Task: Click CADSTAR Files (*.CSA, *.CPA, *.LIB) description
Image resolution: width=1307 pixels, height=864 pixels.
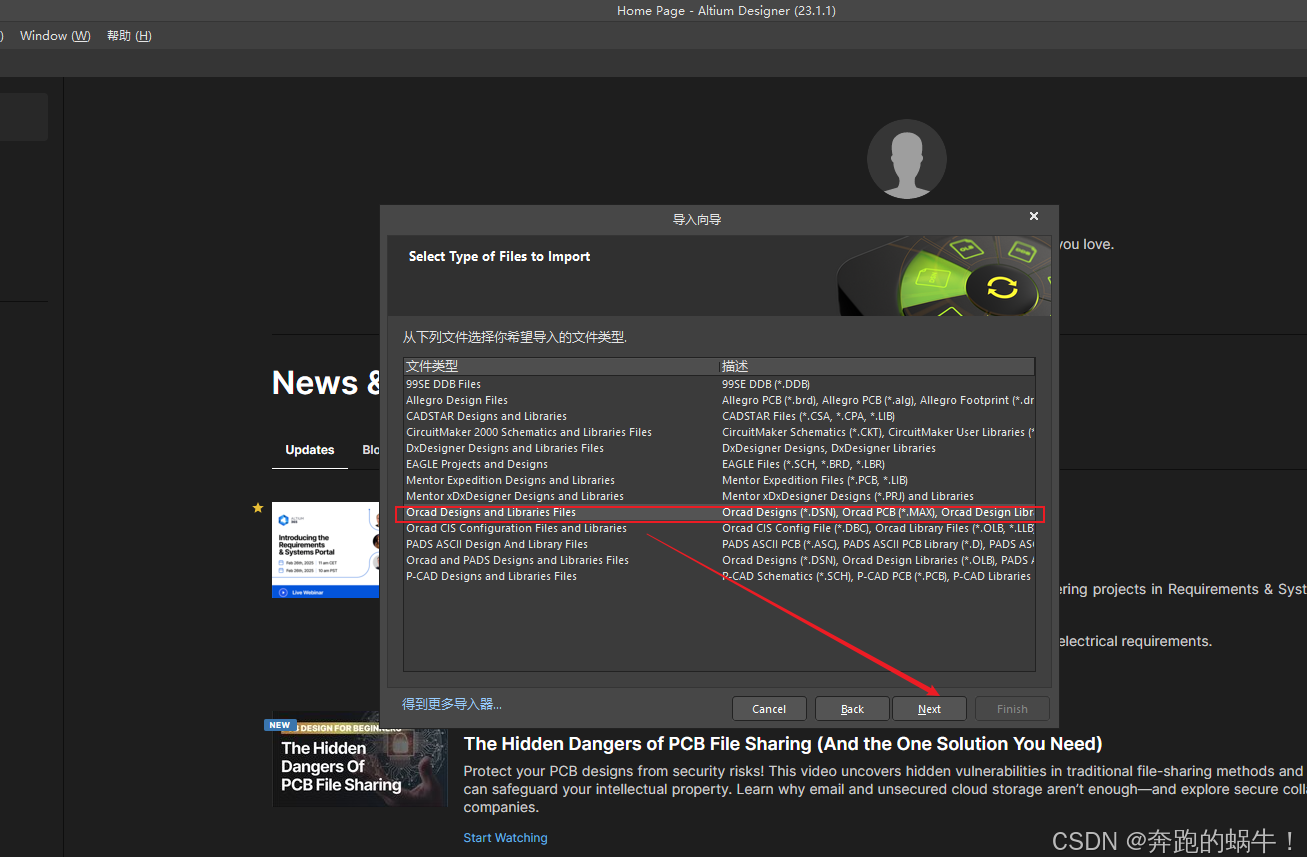Action: pos(808,416)
